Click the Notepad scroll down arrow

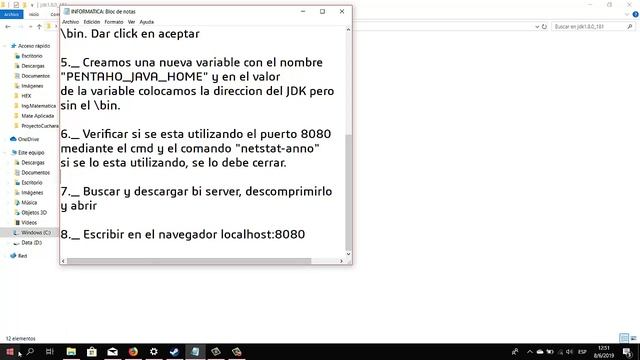(348, 253)
